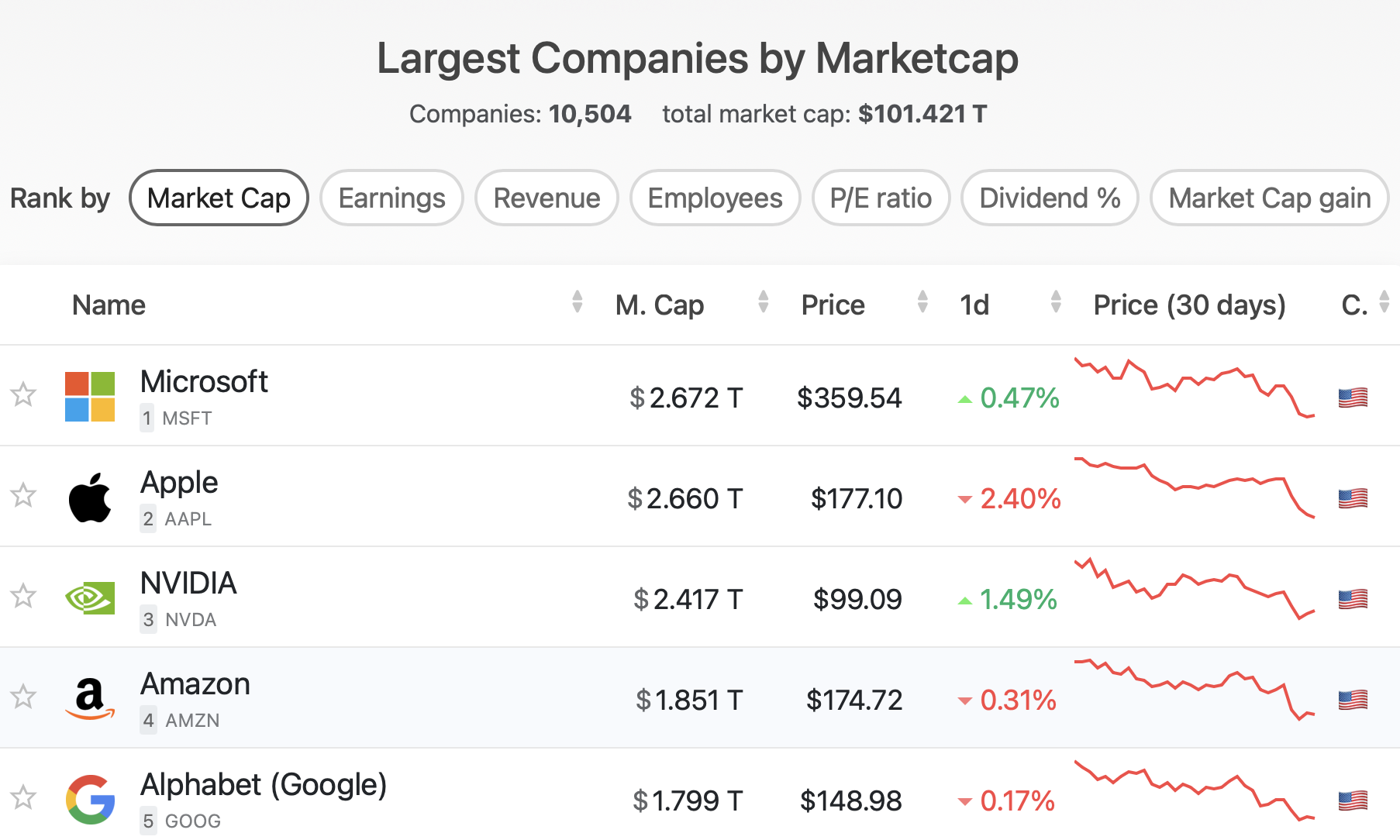Click NVIDIA's $2.417 T market cap

(x=688, y=599)
